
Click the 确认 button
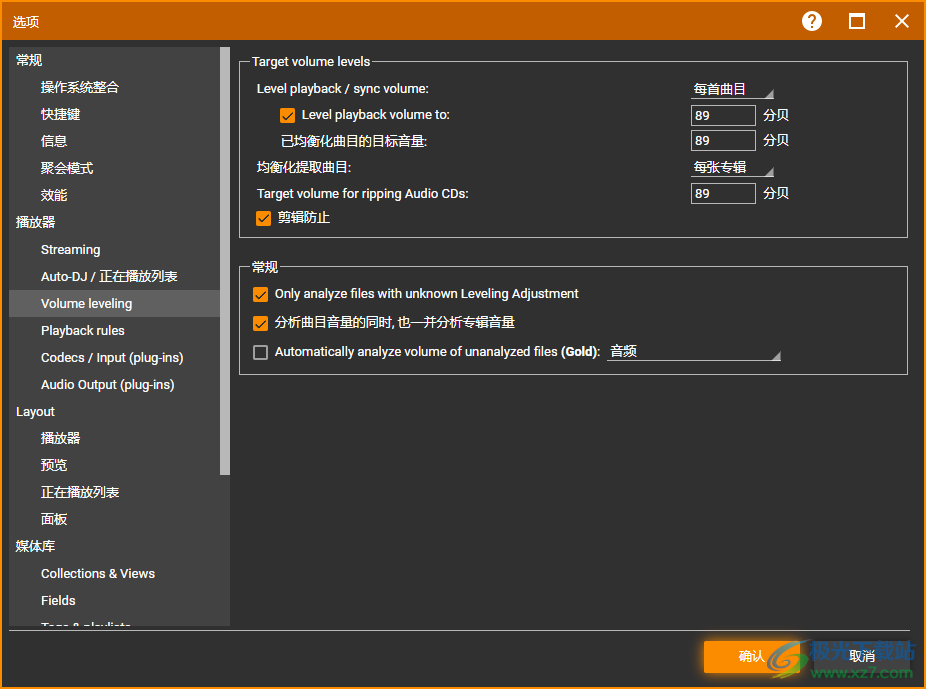(x=751, y=657)
